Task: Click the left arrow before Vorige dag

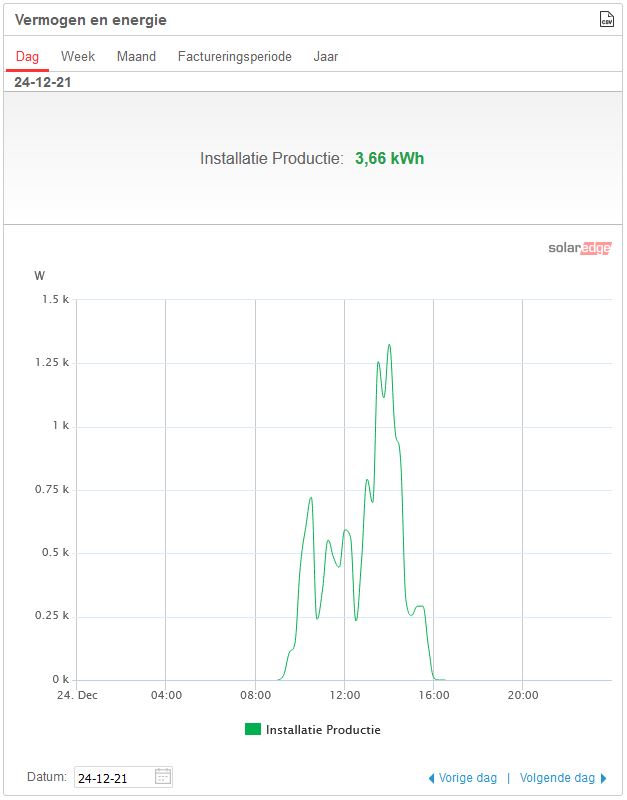Action: pyautogui.click(x=431, y=778)
